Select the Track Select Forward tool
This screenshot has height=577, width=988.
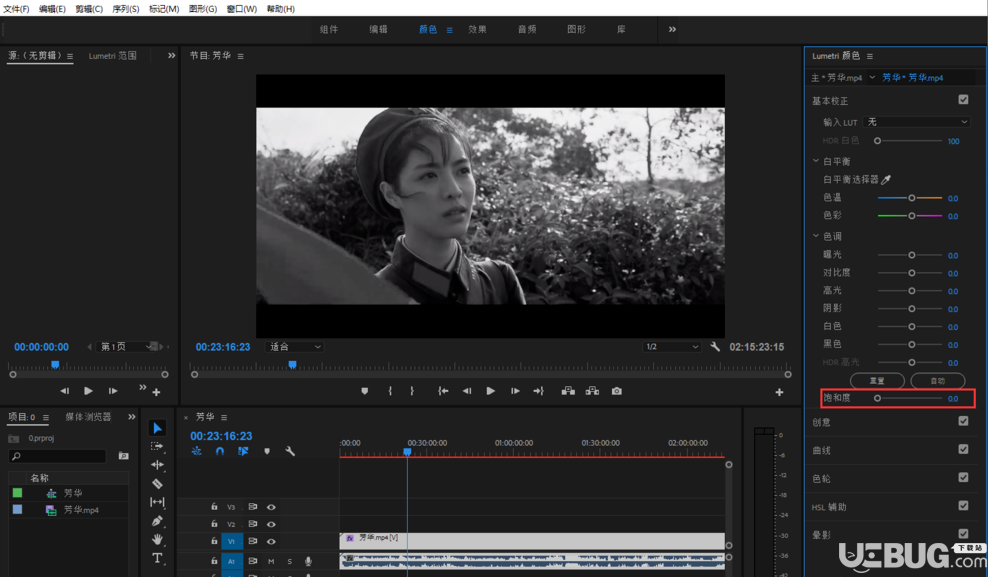click(x=157, y=447)
